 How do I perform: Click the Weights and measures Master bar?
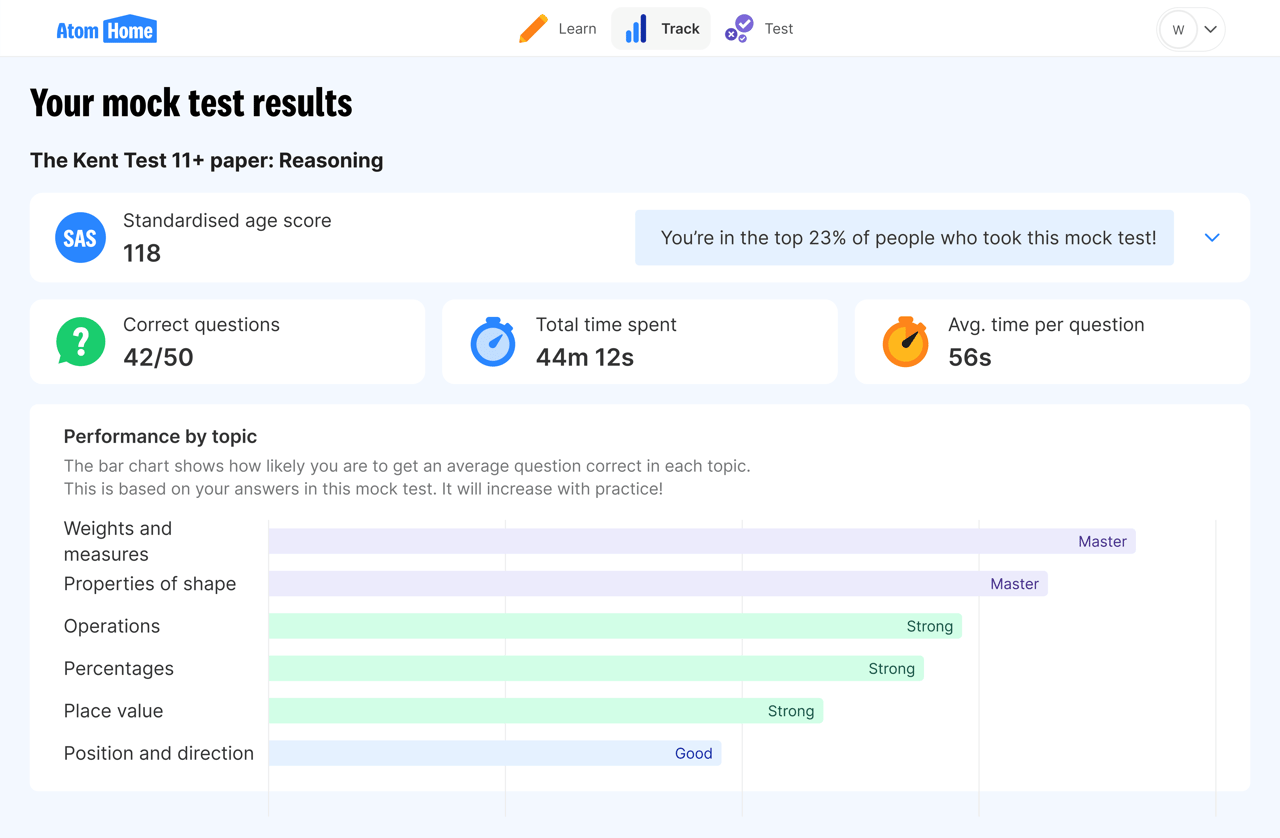(x=701, y=541)
